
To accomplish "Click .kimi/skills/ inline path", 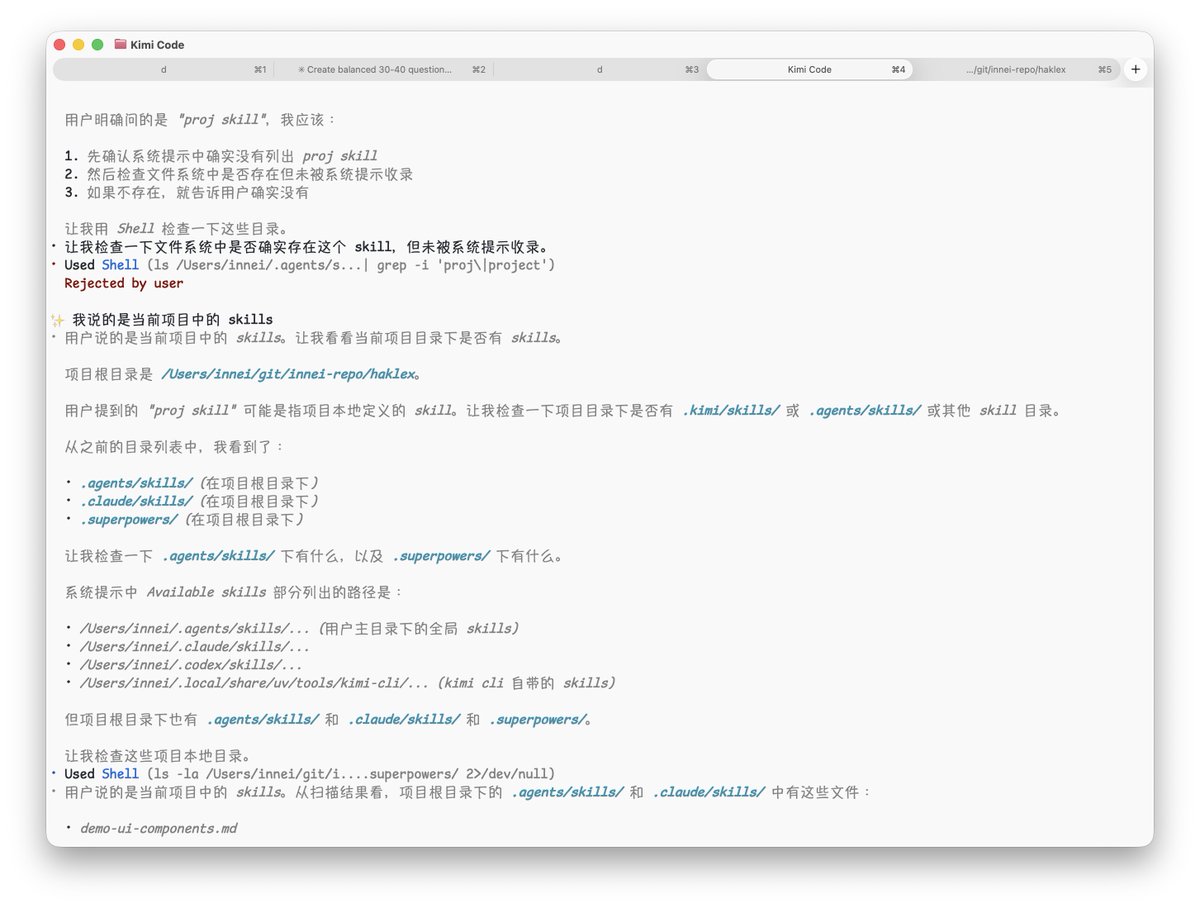I will pos(731,410).
